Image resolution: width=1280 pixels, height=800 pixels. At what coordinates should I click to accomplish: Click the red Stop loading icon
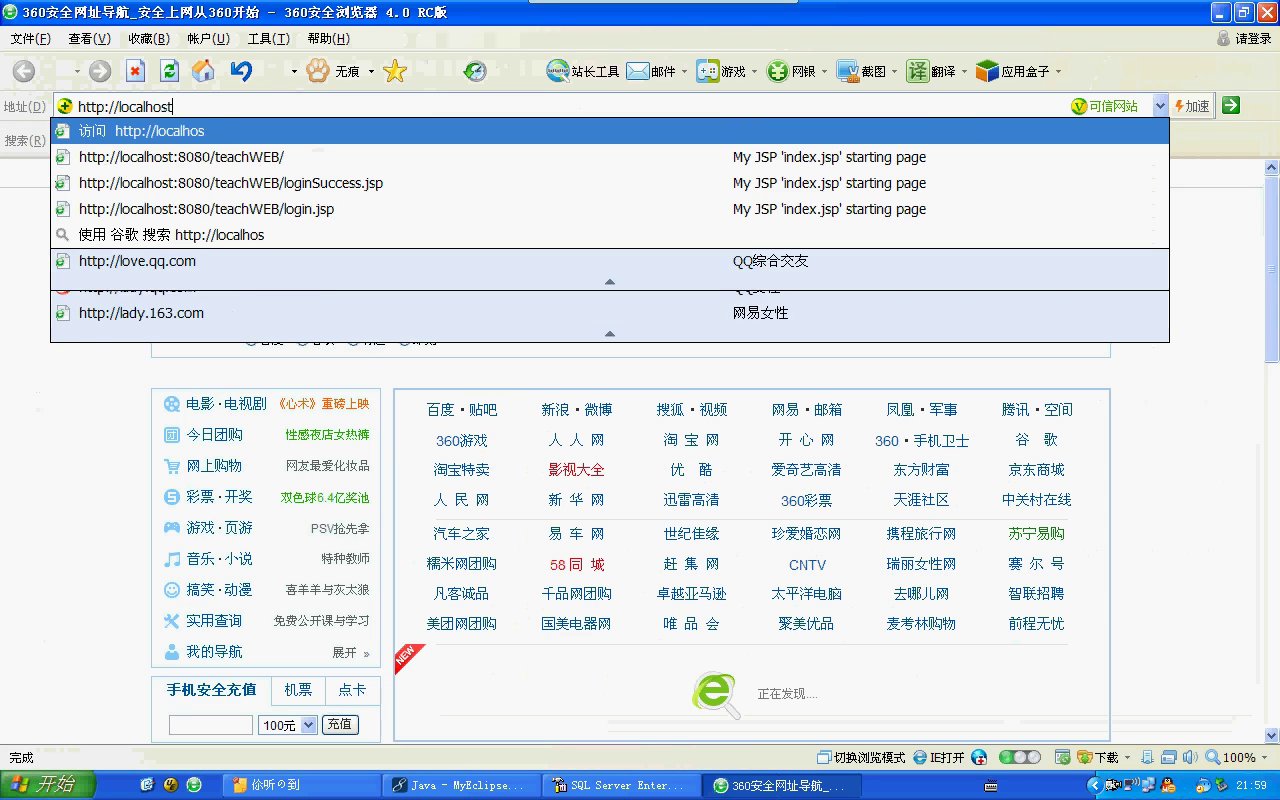click(135, 71)
